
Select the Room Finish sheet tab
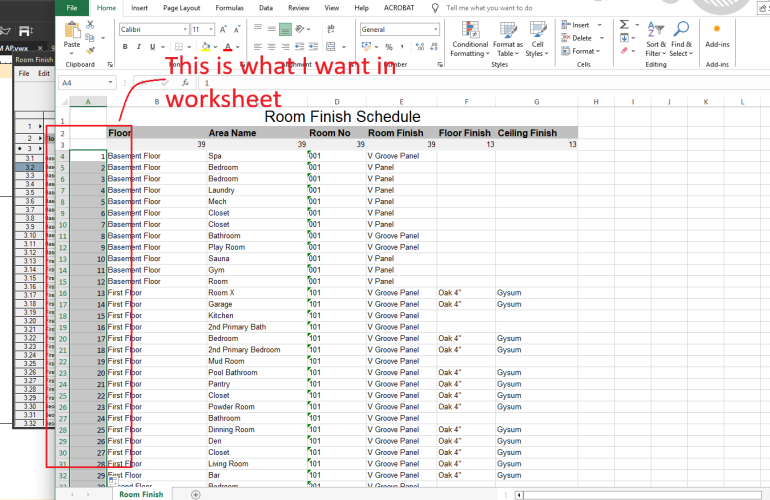point(141,494)
